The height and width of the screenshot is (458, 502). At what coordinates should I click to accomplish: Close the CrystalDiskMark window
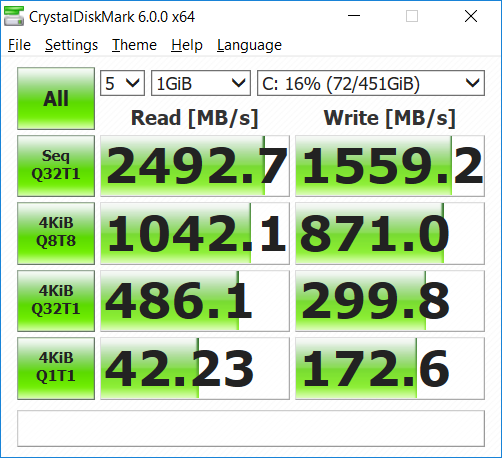471,16
